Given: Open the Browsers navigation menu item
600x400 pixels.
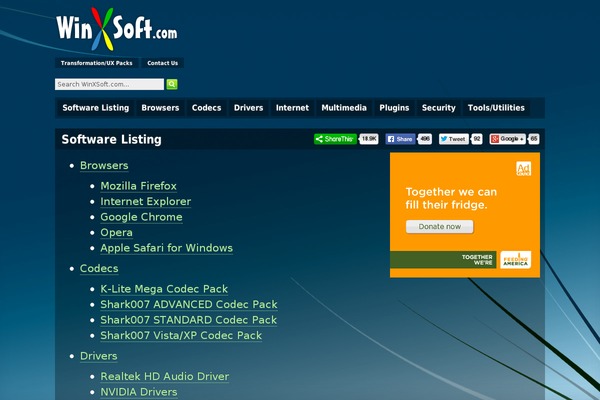Looking at the screenshot, I should click(160, 108).
